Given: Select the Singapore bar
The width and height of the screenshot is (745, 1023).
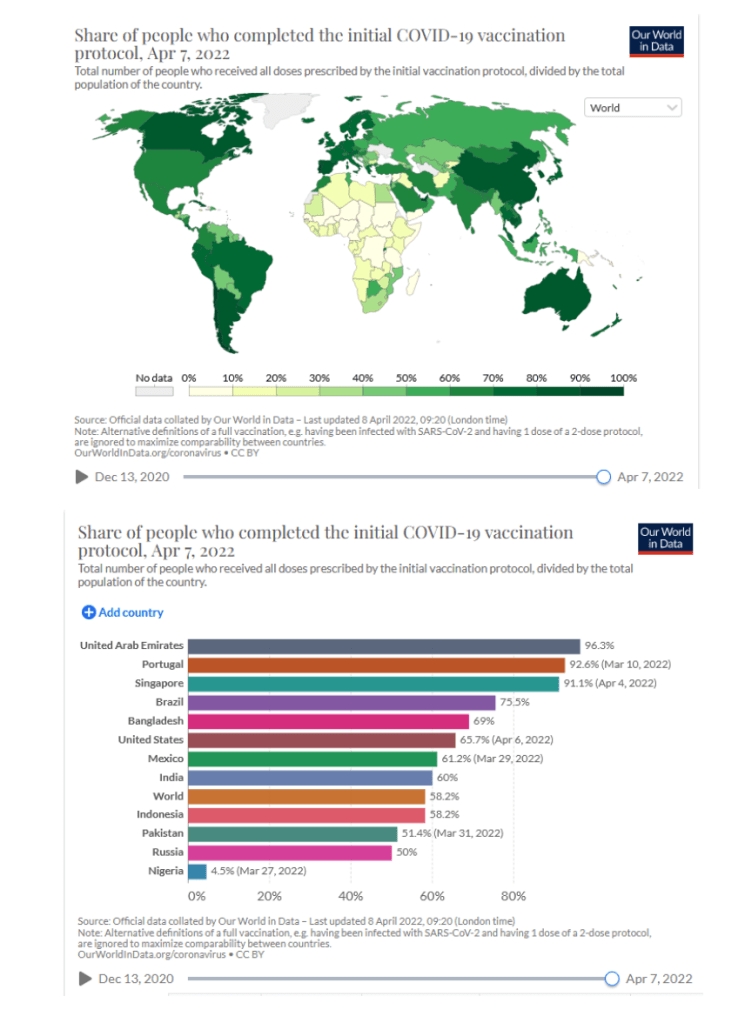Looking at the screenshot, I should (x=373, y=684).
